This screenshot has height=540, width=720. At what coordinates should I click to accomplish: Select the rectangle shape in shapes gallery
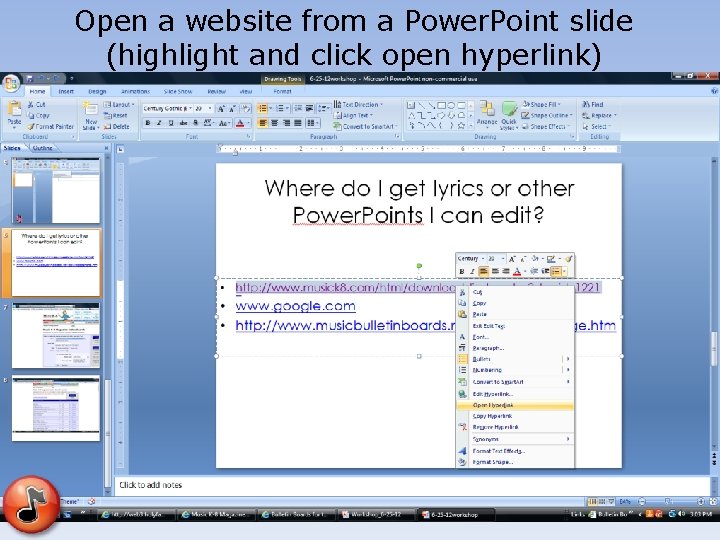point(441,105)
